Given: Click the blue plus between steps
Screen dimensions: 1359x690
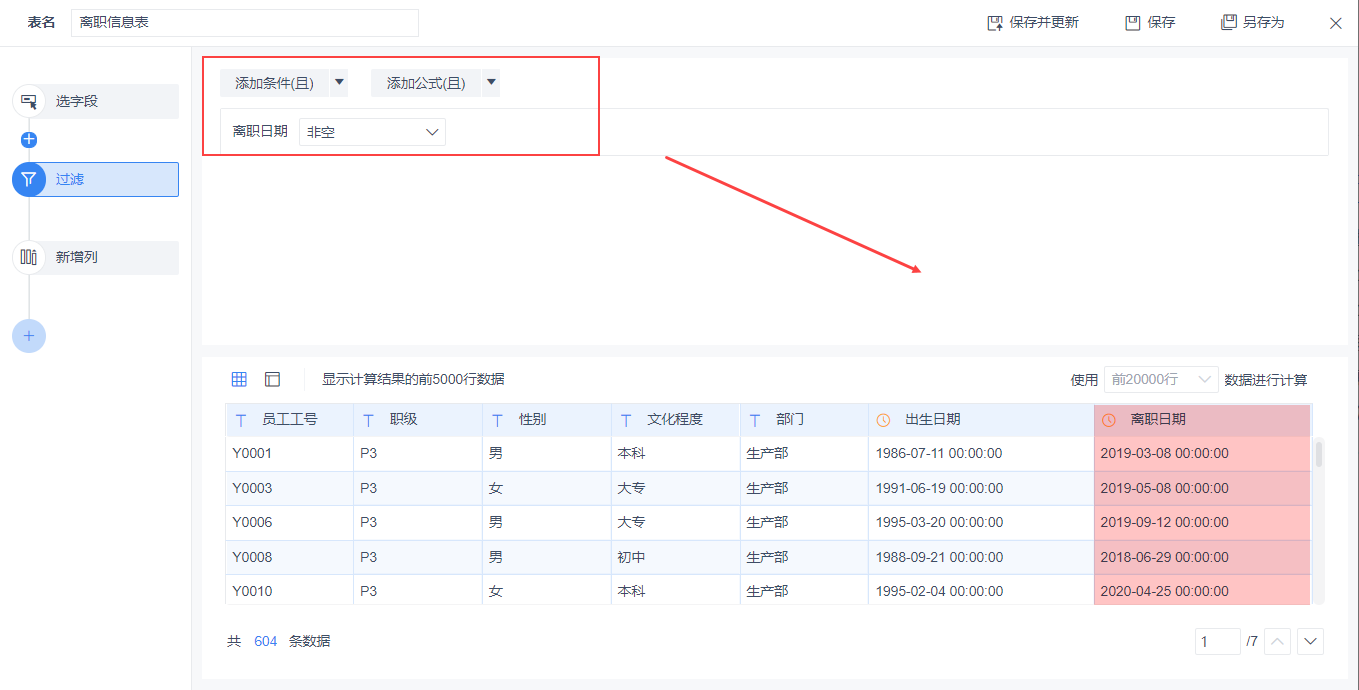Looking at the screenshot, I should [29, 140].
